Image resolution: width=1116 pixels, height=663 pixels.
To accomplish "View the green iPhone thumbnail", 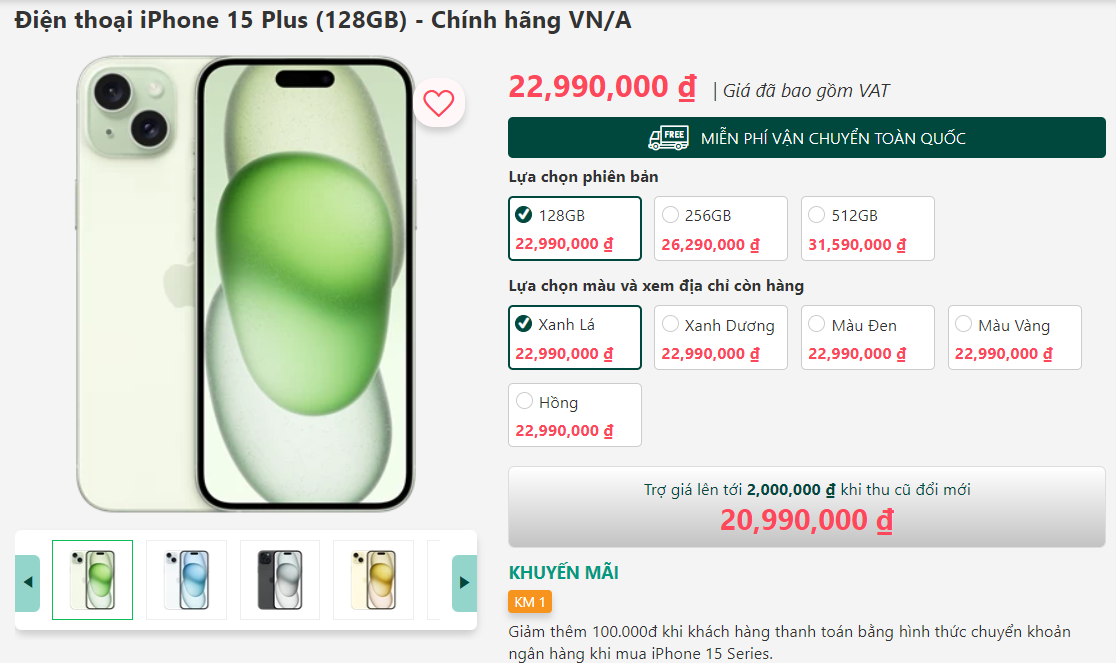I will tap(93, 580).
